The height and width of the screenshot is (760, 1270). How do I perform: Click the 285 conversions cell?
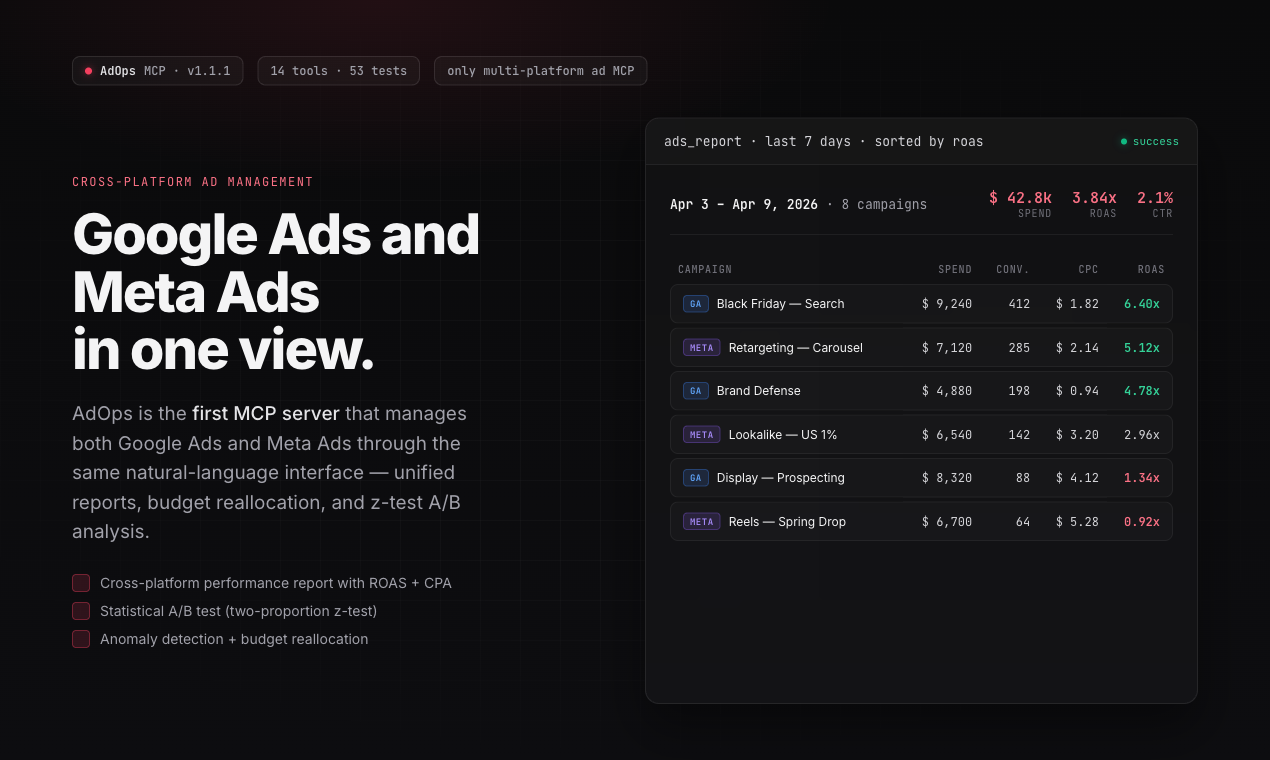tap(1019, 348)
